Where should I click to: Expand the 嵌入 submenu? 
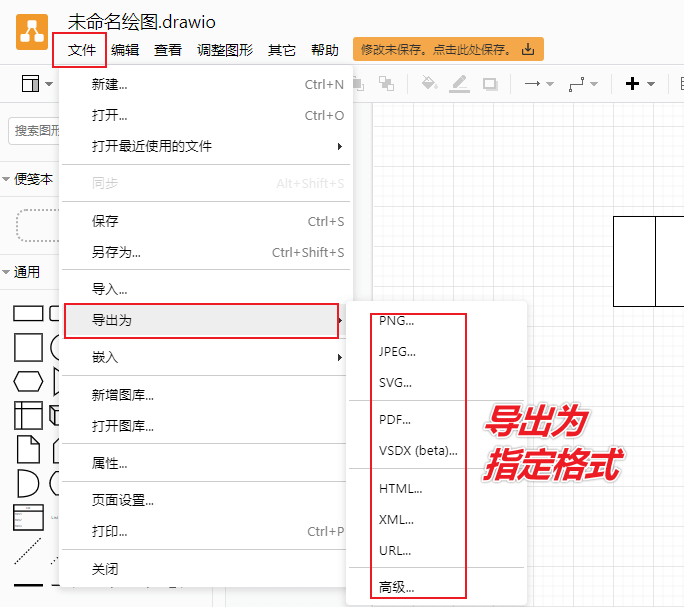click(206, 357)
